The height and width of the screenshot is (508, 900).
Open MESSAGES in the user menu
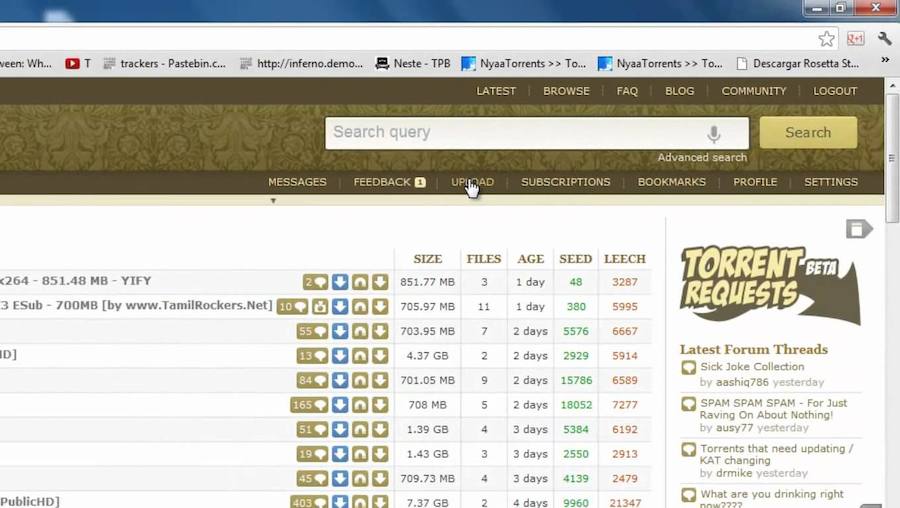[x=297, y=182]
